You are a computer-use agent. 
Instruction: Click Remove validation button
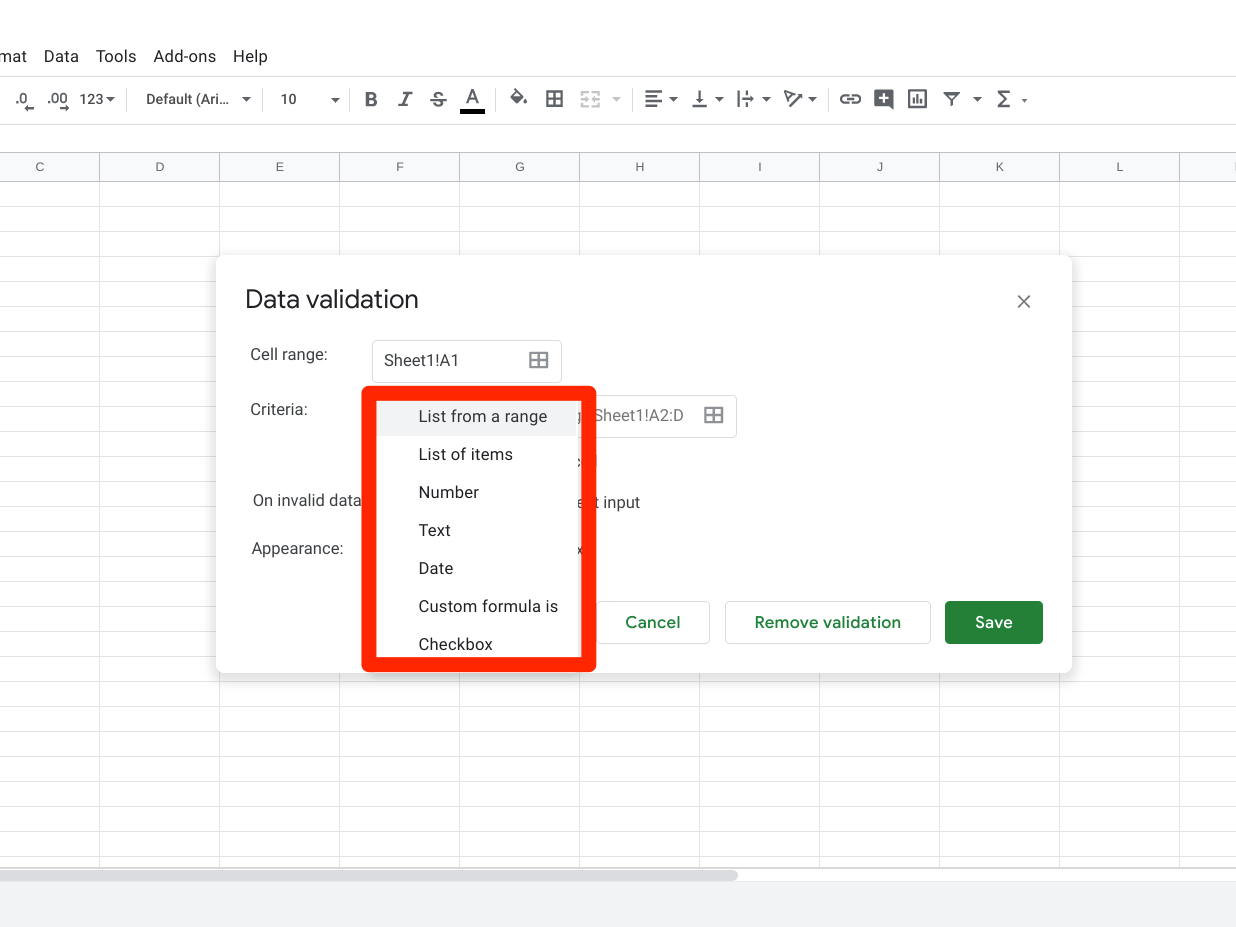tap(828, 622)
